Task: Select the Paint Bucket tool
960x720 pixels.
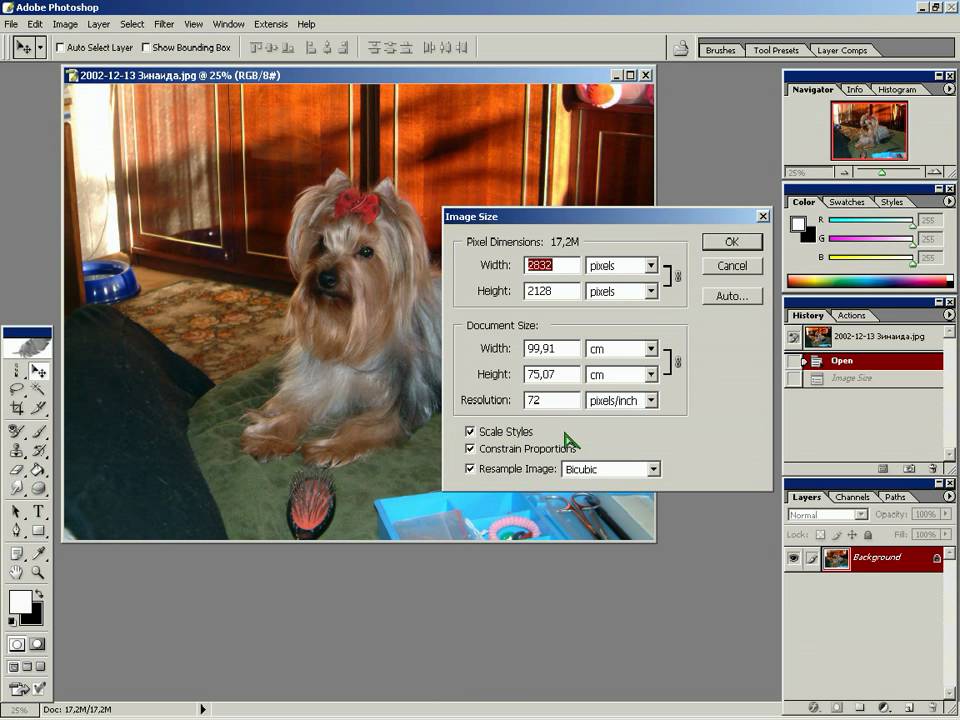Action: [39, 470]
